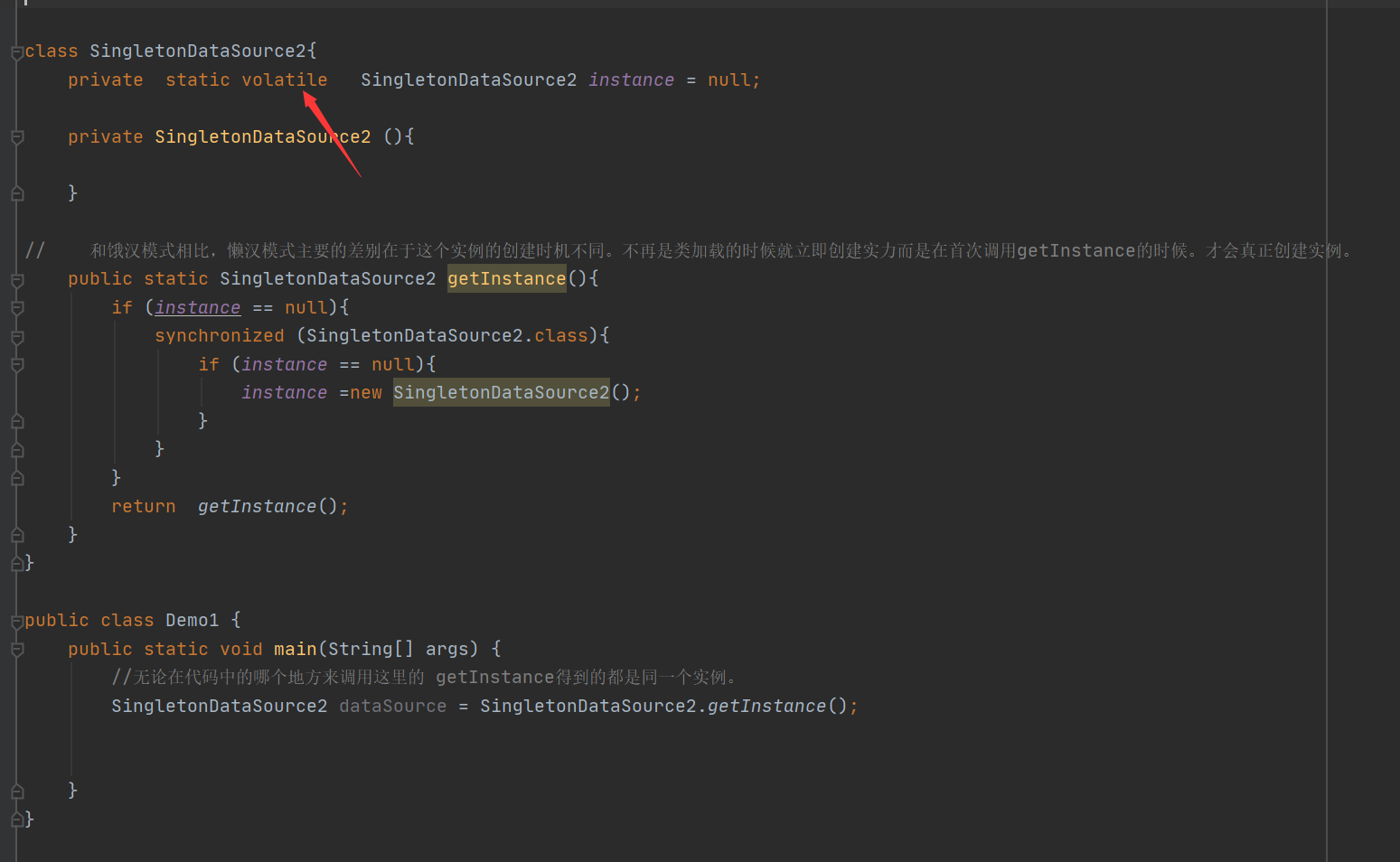
Task: Click the Demo1 class name
Action: coord(193,620)
